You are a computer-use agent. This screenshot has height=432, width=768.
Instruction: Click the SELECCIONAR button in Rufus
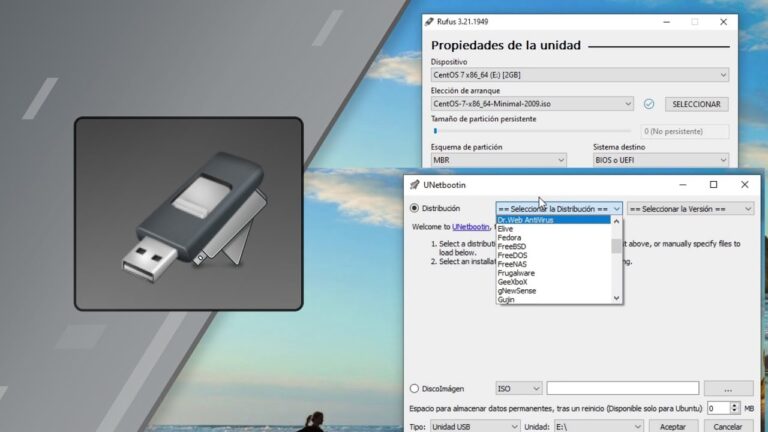pos(696,104)
